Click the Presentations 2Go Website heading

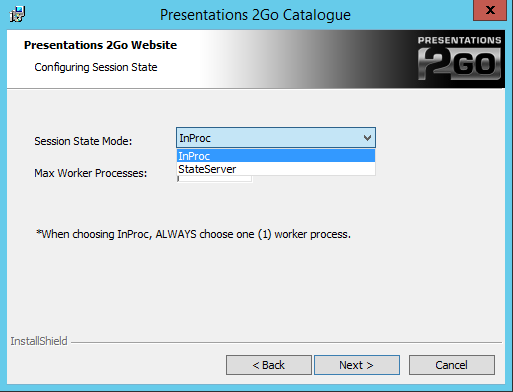coord(100,45)
